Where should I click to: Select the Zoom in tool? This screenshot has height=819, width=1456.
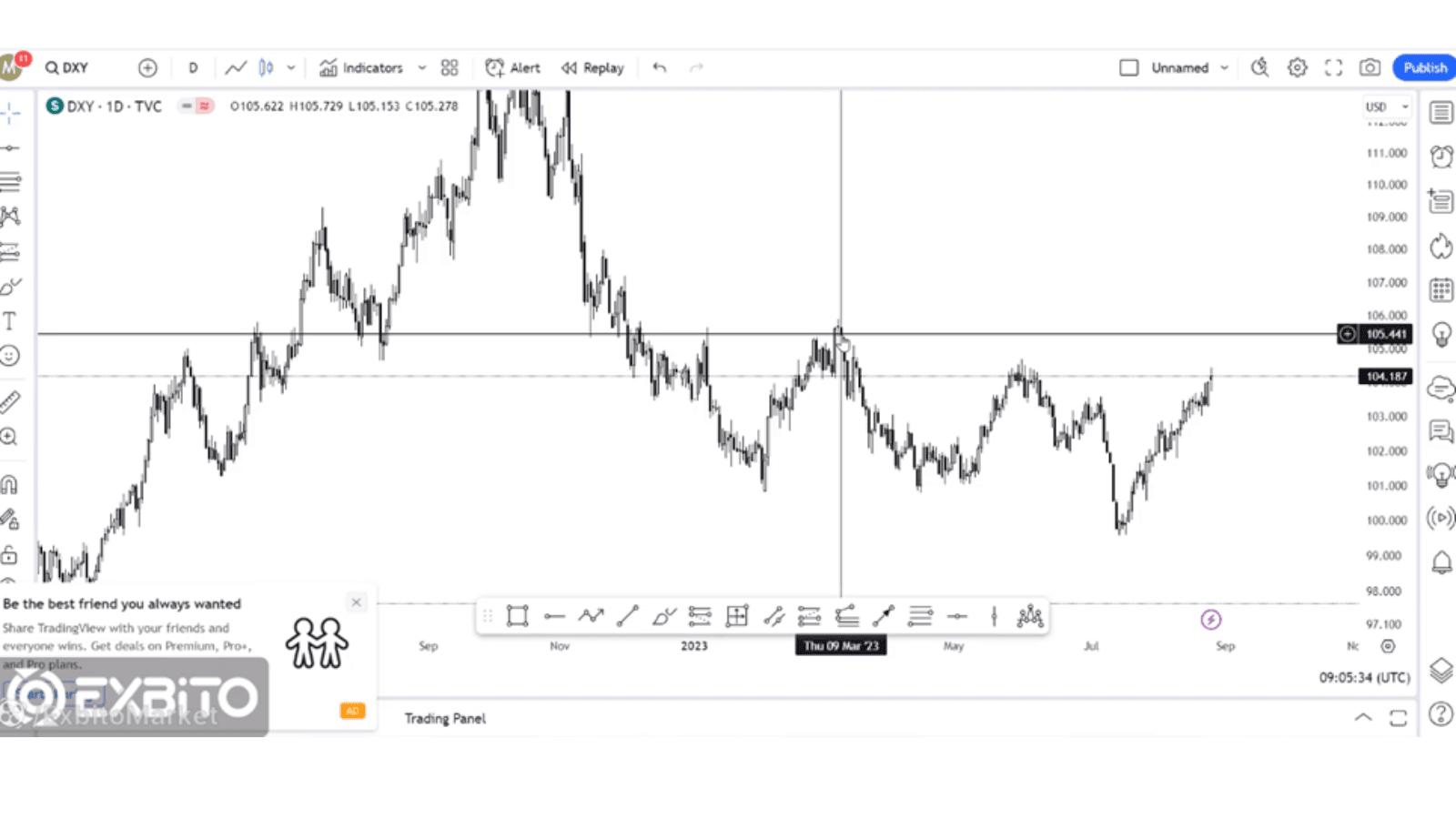[x=10, y=437]
